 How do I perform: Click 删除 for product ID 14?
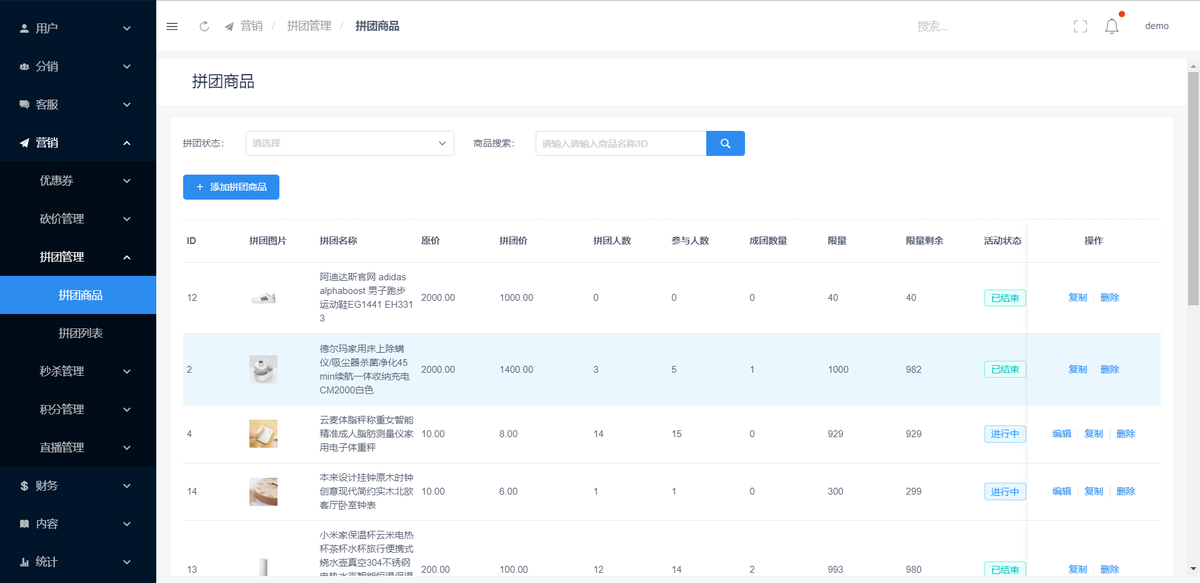pyautogui.click(x=1126, y=492)
